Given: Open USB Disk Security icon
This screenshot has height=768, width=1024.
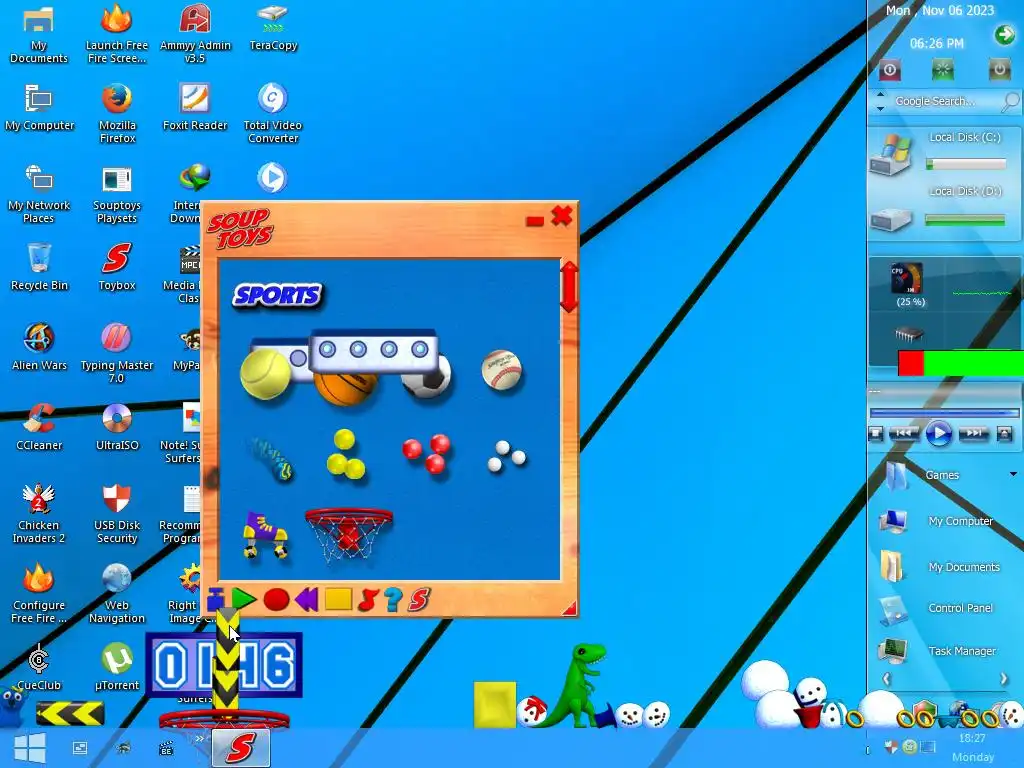Looking at the screenshot, I should (x=117, y=514).
